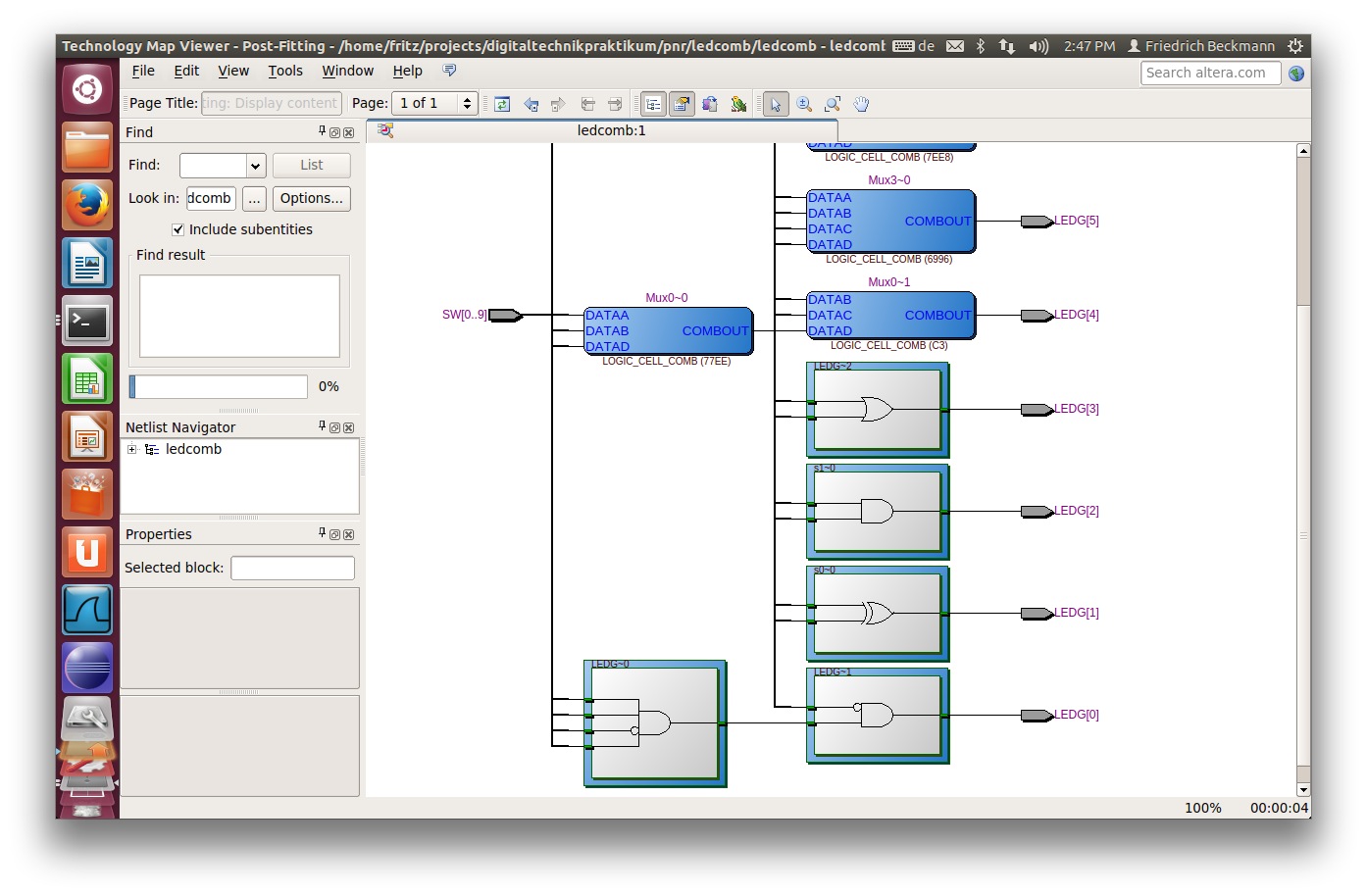Screen dimensions: 1367x896
Task: Click the Refresh view toolbar icon
Action: click(502, 104)
